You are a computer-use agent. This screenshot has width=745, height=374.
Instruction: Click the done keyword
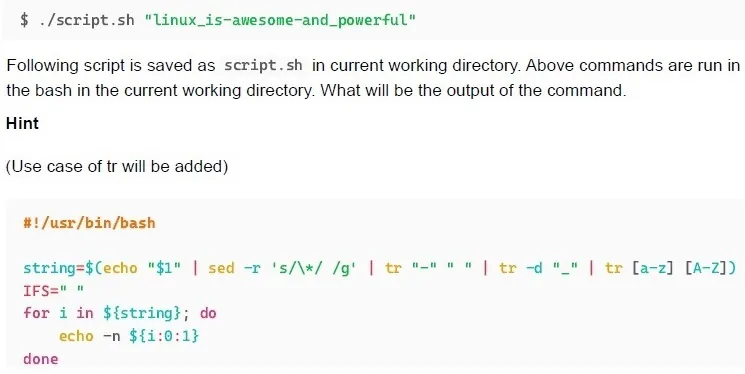(x=40, y=359)
